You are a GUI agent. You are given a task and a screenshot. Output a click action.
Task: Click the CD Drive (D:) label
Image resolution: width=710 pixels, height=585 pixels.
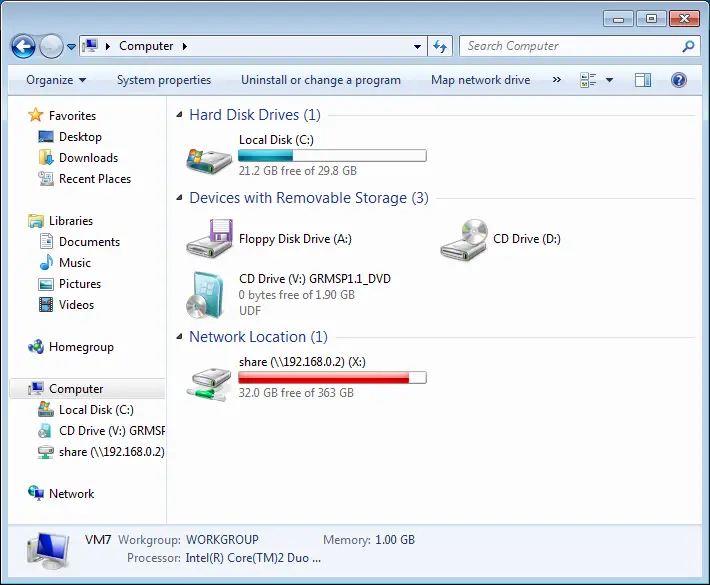coord(527,239)
